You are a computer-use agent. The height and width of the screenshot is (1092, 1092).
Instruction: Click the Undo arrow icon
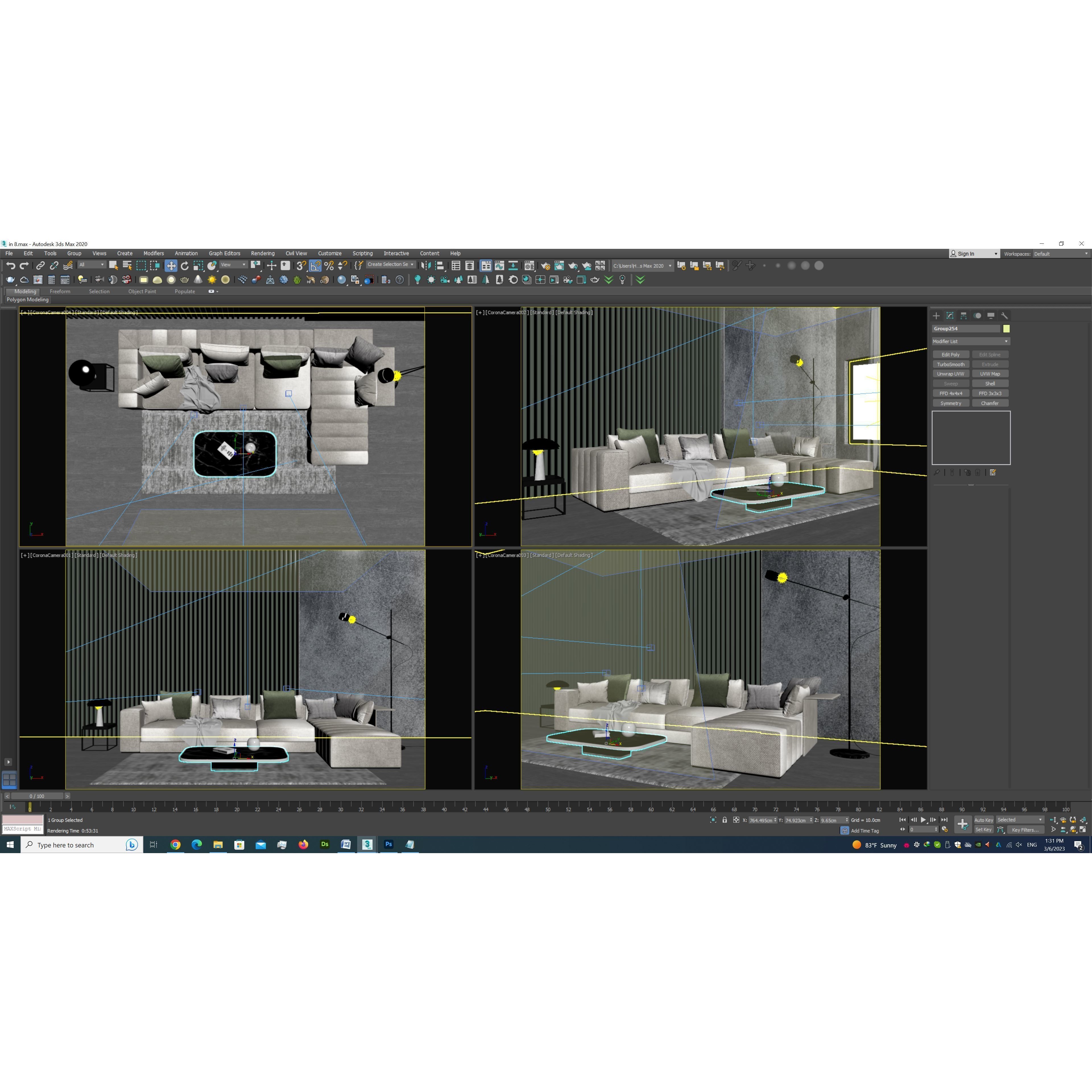point(10,266)
